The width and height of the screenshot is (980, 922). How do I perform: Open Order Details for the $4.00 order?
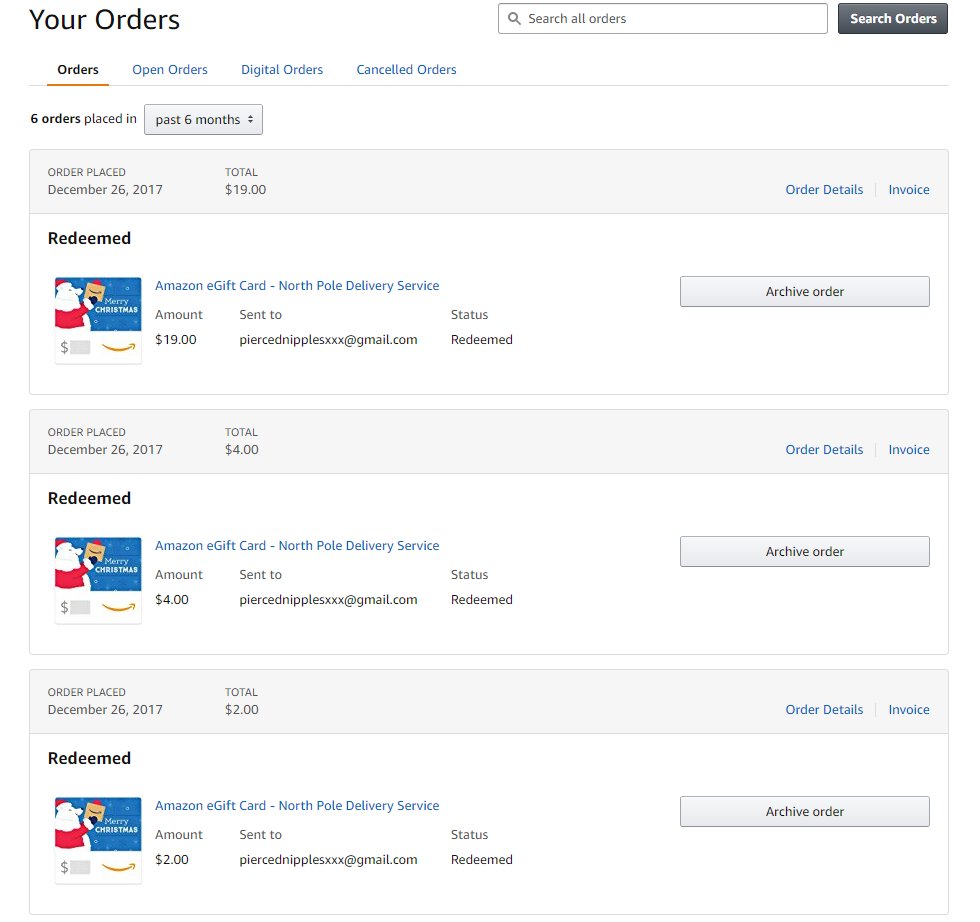coord(824,449)
